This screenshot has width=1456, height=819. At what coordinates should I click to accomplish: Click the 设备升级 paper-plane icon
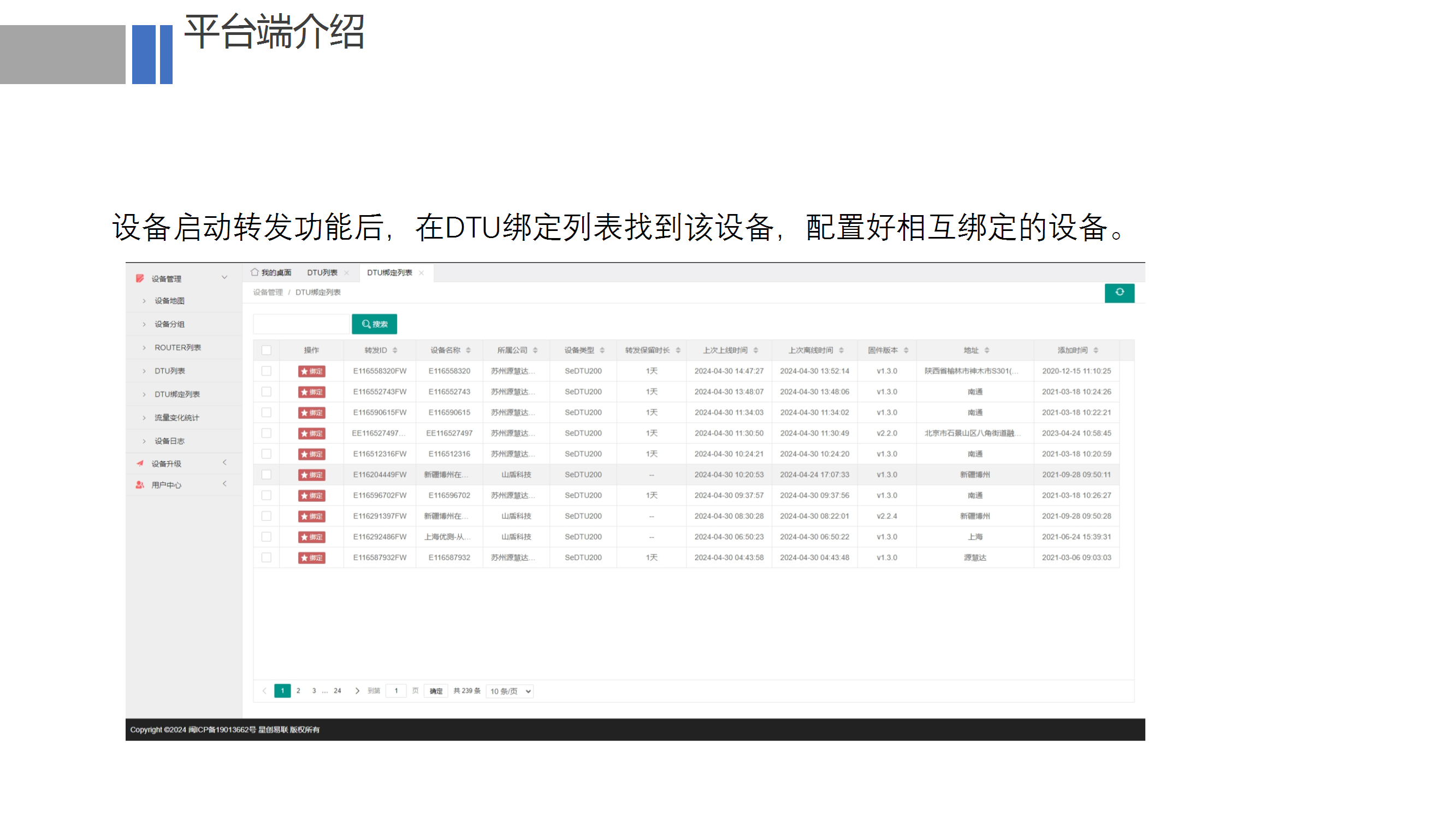click(140, 463)
